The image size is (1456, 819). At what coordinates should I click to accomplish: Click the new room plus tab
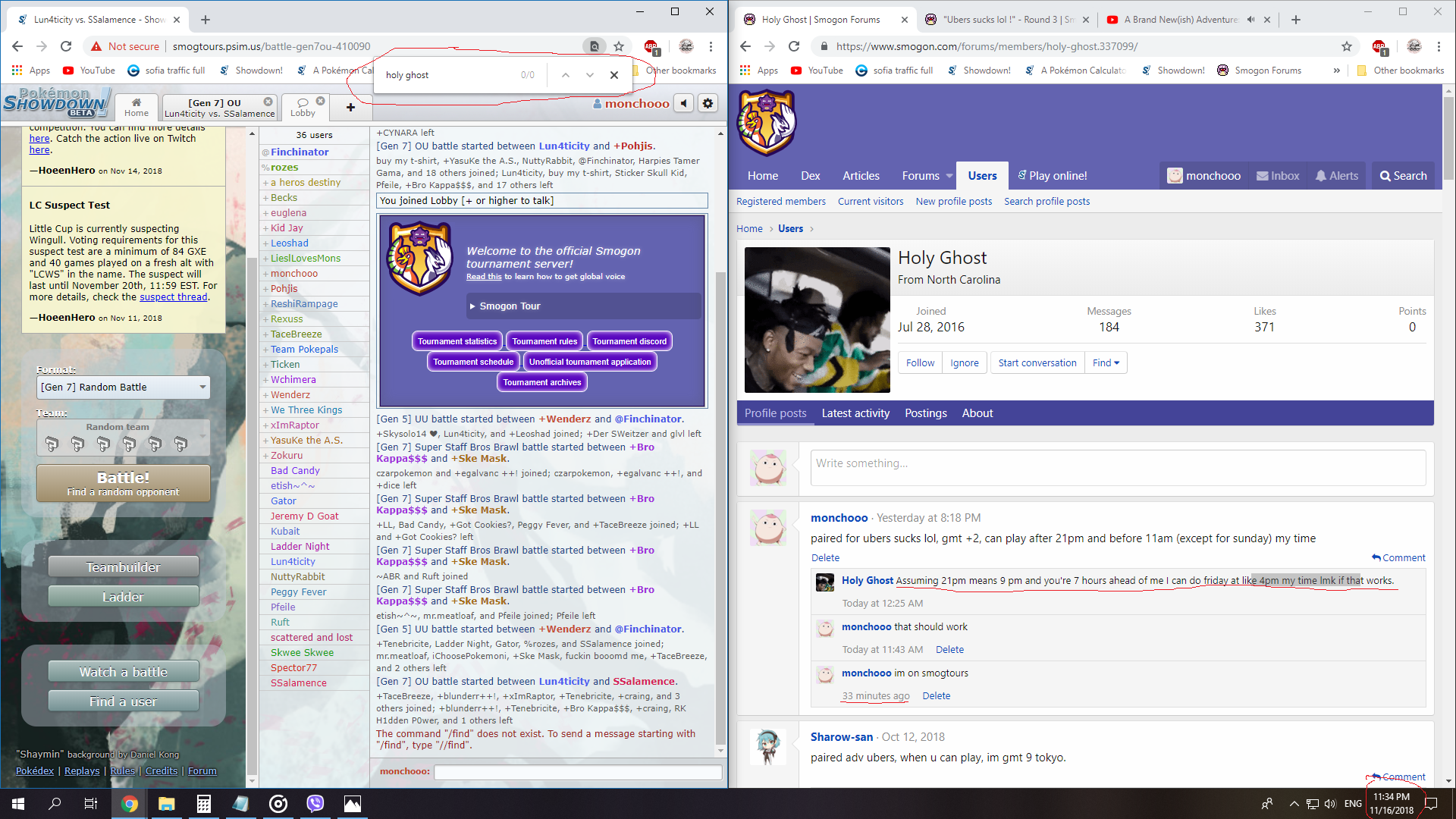point(350,107)
